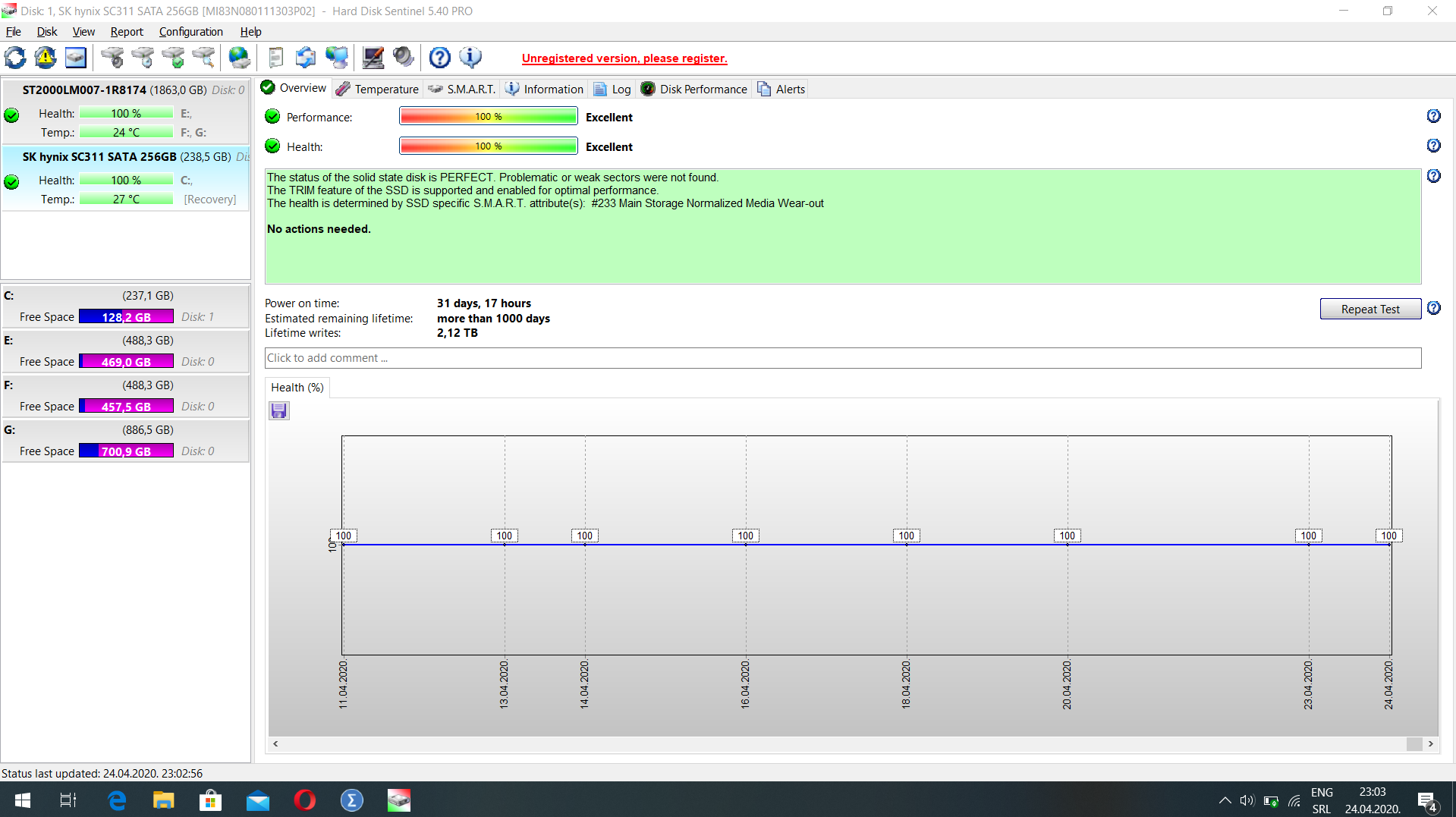
Task: Click the C: drive free space bar
Action: [126, 317]
